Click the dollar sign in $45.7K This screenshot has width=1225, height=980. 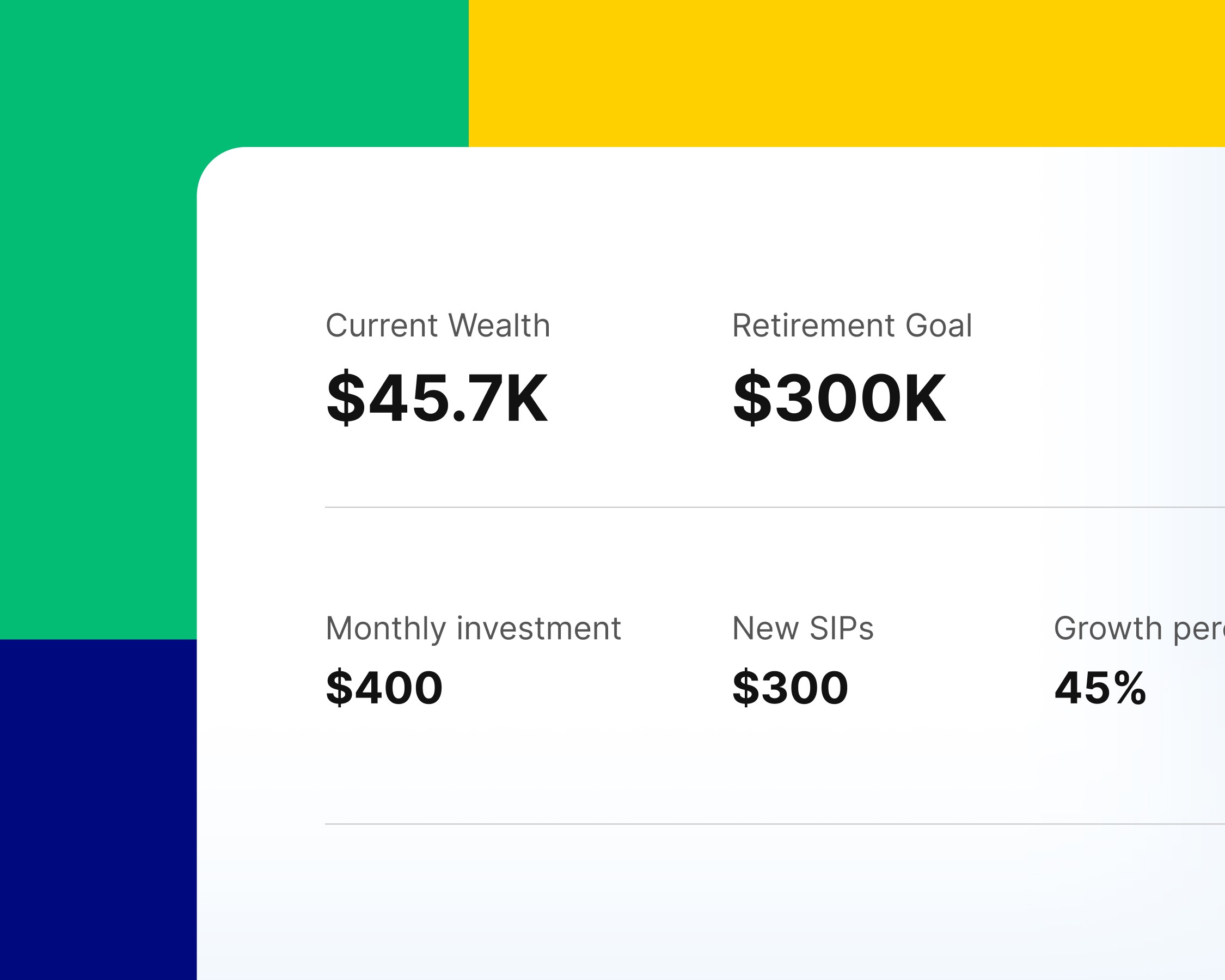(346, 397)
